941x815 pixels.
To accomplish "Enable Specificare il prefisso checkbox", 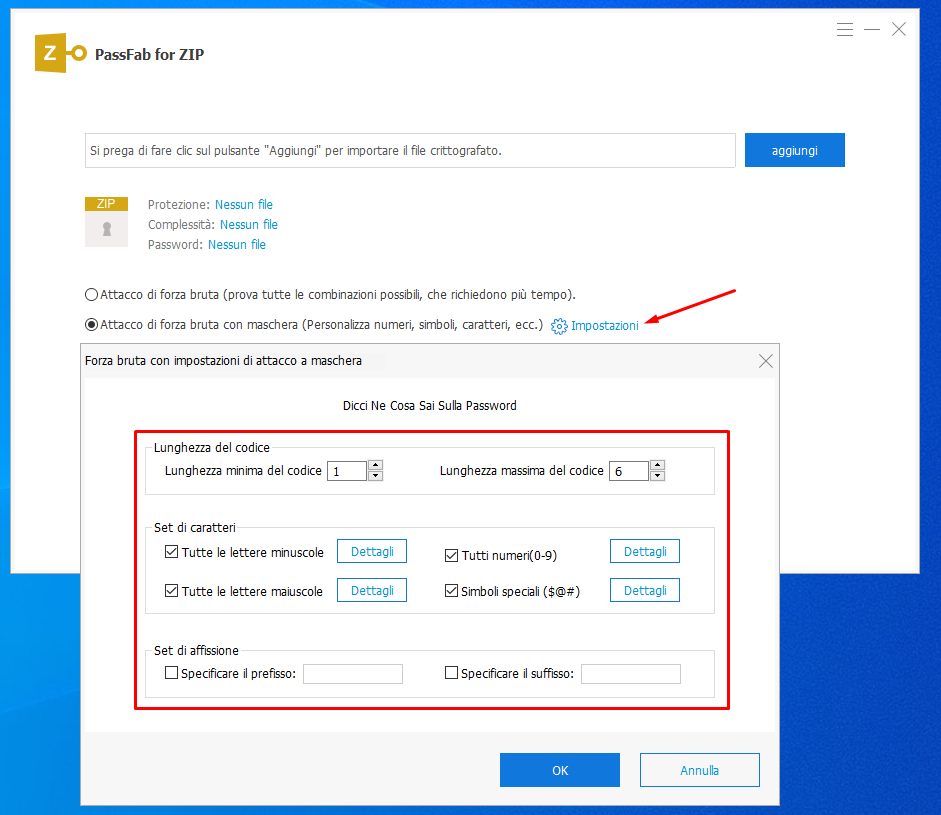I will 172,673.
